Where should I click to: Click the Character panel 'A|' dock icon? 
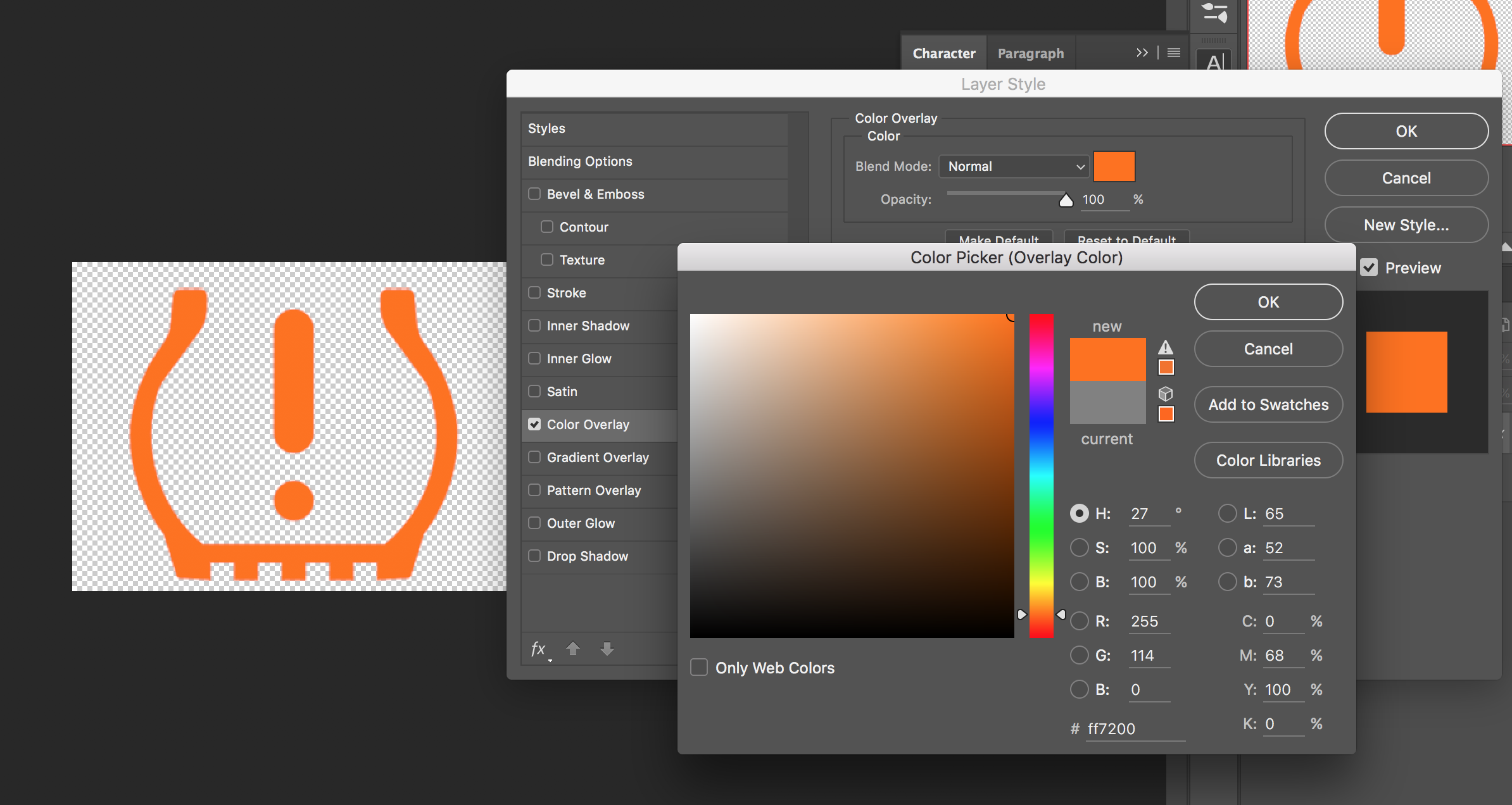pyautogui.click(x=1214, y=61)
